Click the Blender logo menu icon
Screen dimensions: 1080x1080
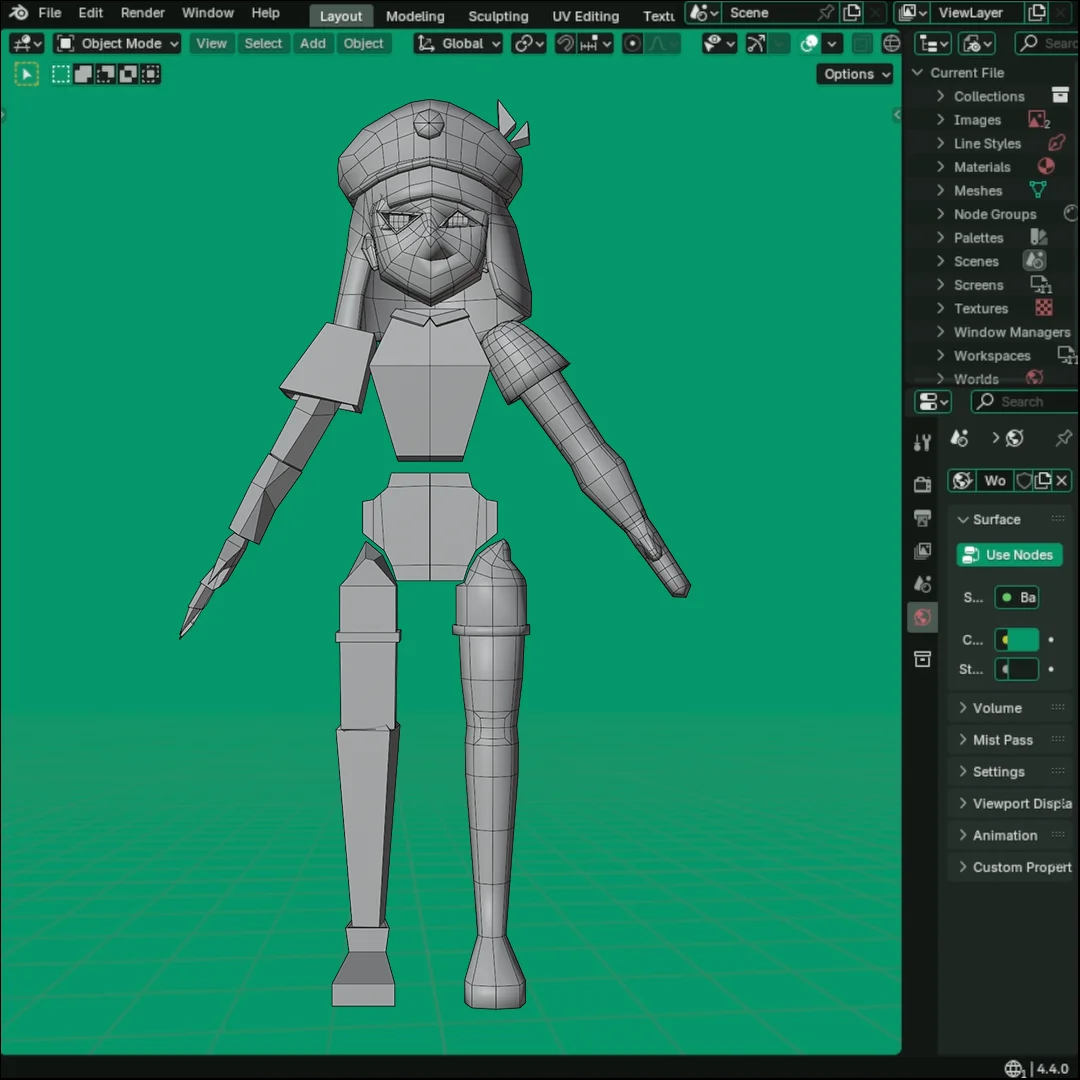19,13
